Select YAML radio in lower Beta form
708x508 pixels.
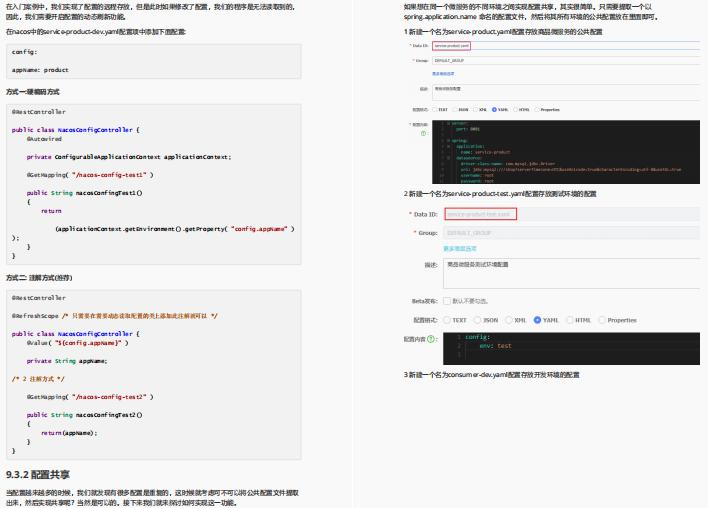537,320
